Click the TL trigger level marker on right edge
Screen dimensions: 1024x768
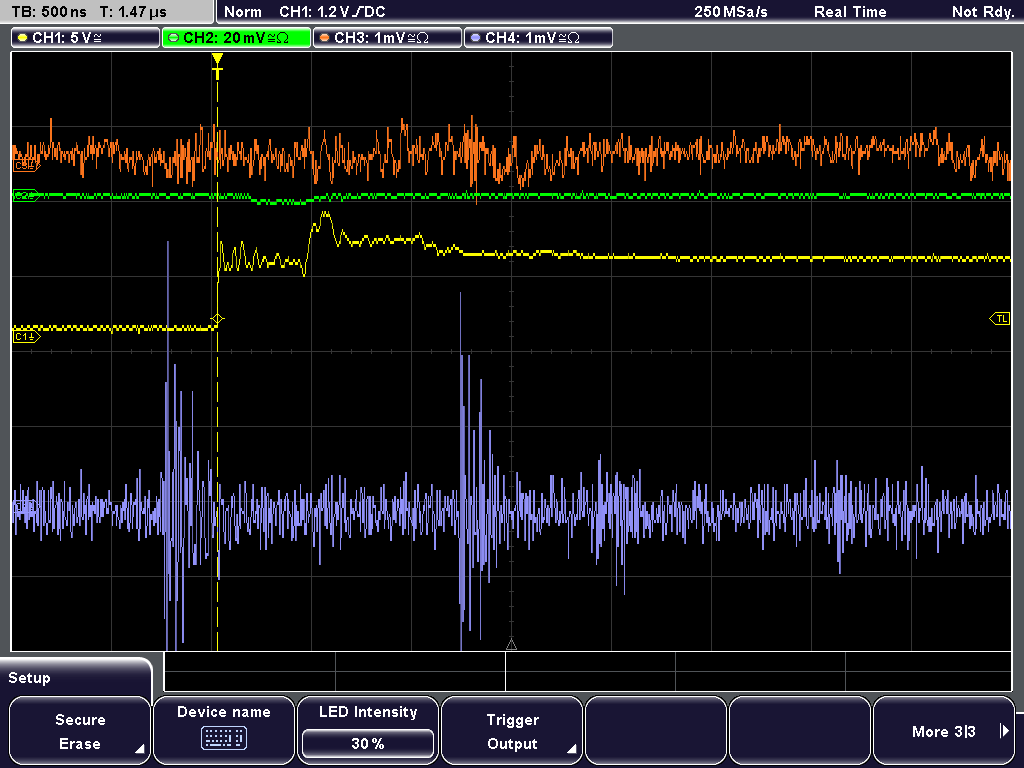pyautogui.click(x=1000, y=319)
